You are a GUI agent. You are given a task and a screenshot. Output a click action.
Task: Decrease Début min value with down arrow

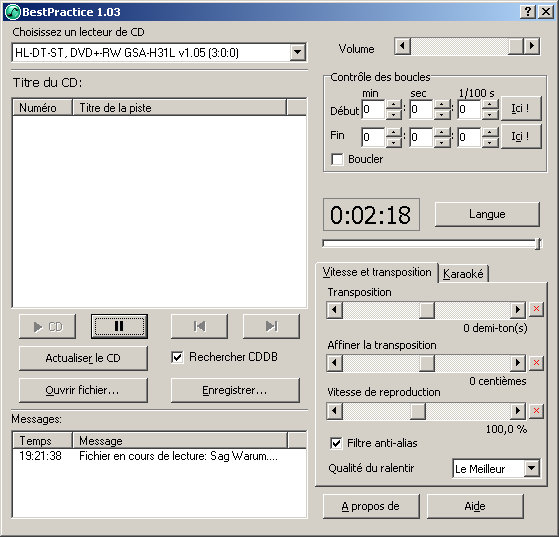(x=394, y=114)
